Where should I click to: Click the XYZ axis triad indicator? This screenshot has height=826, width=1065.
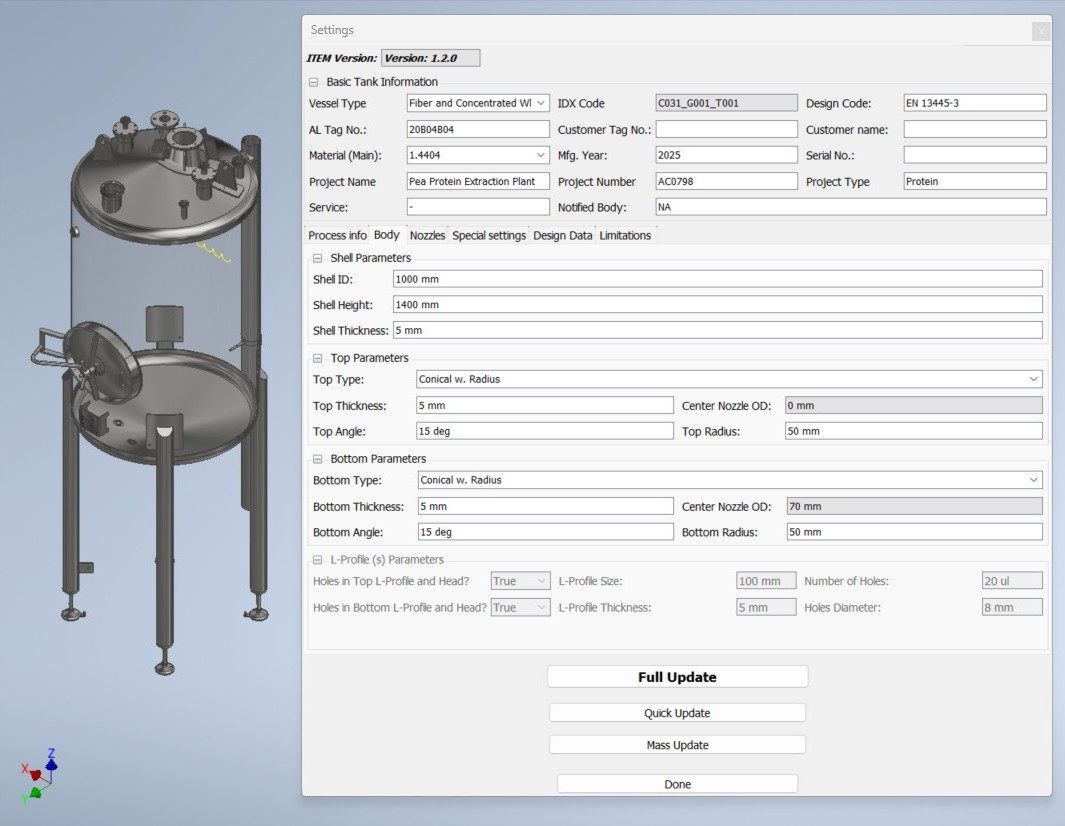(x=39, y=776)
